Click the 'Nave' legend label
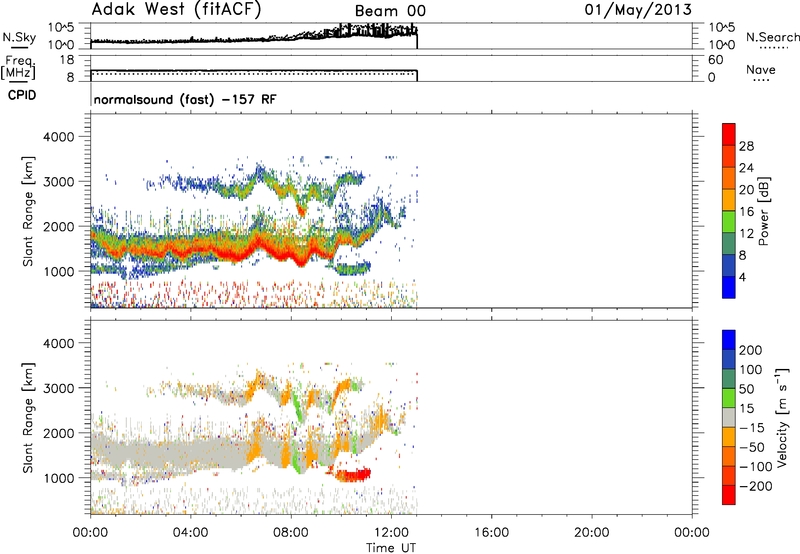Image resolution: width=800 pixels, height=554 pixels. 761,70
